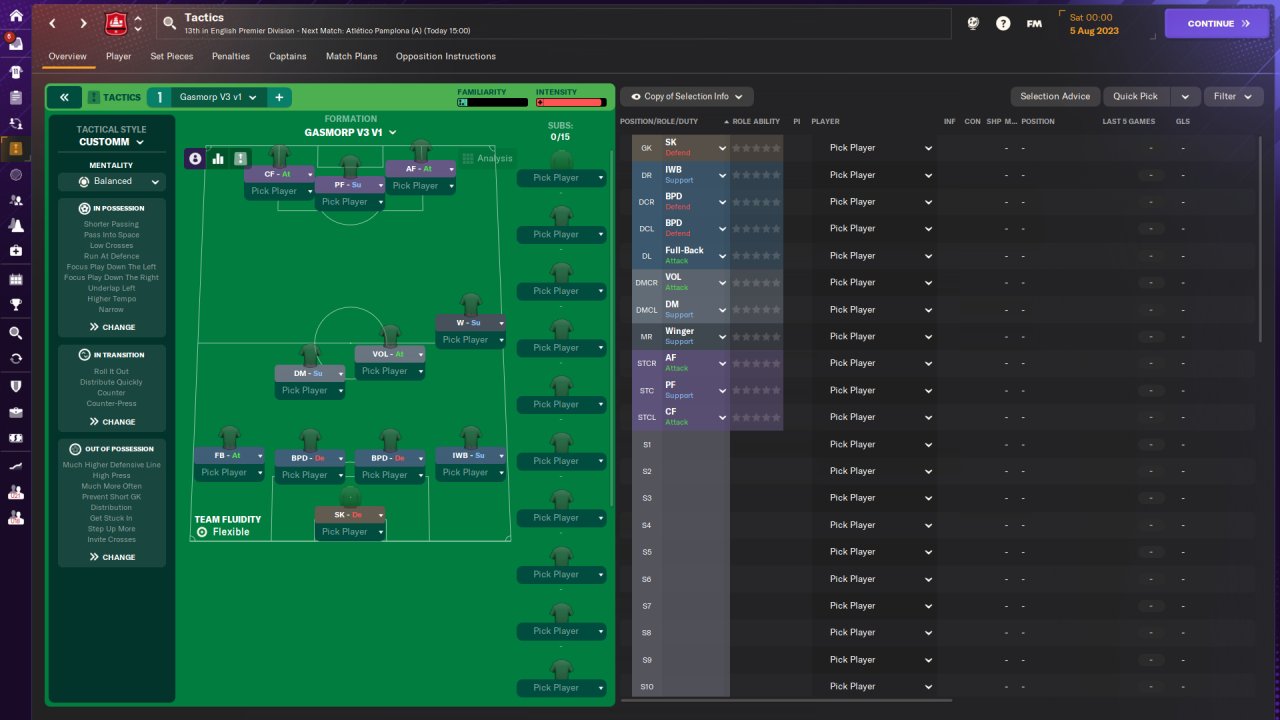Open the help question mark icon
Viewport: 1280px width, 720px height.
tap(1003, 23)
